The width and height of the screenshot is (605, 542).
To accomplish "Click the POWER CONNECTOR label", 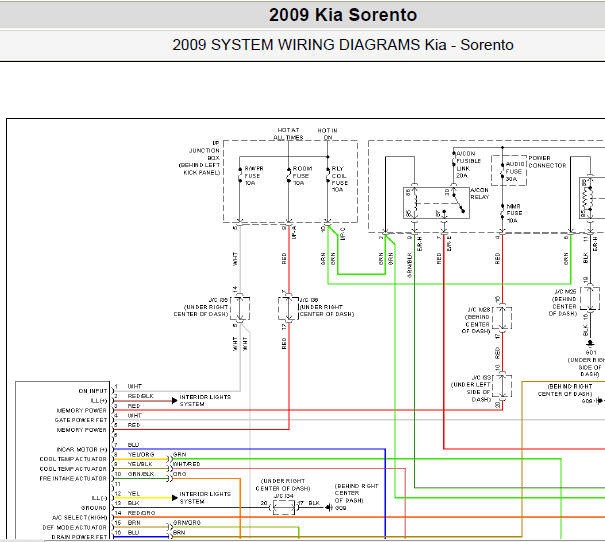I will tap(547, 162).
